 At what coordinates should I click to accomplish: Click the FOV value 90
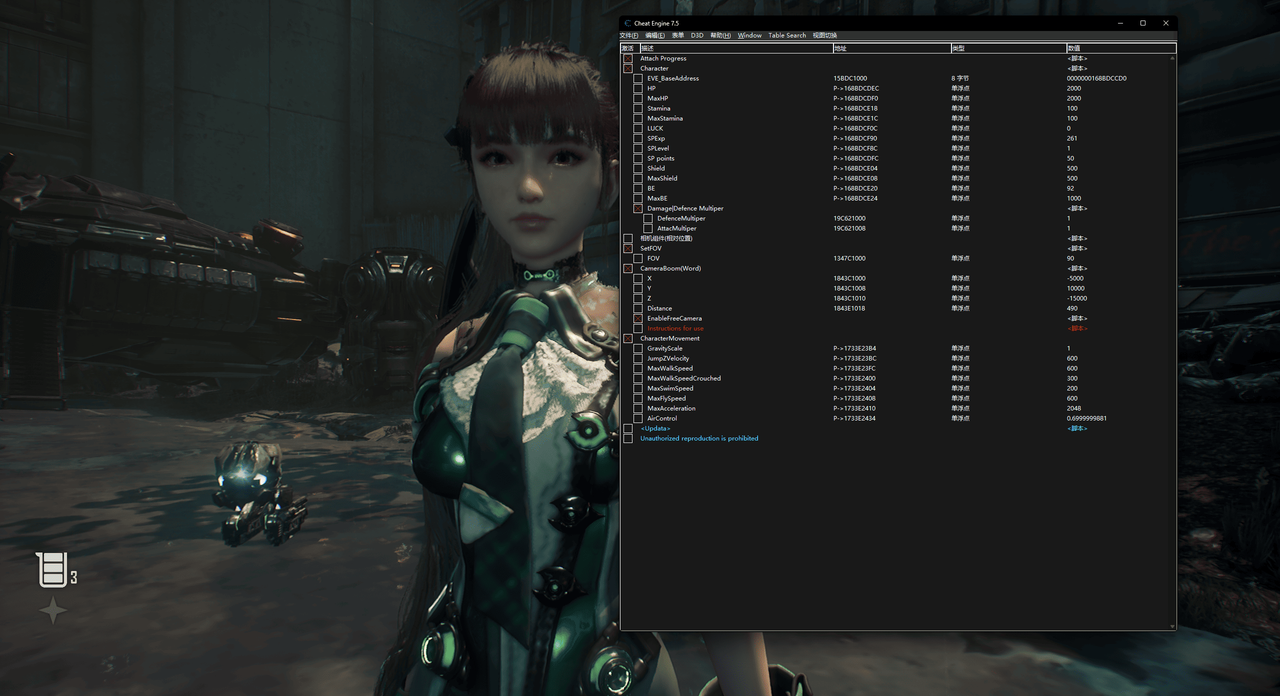click(1071, 258)
